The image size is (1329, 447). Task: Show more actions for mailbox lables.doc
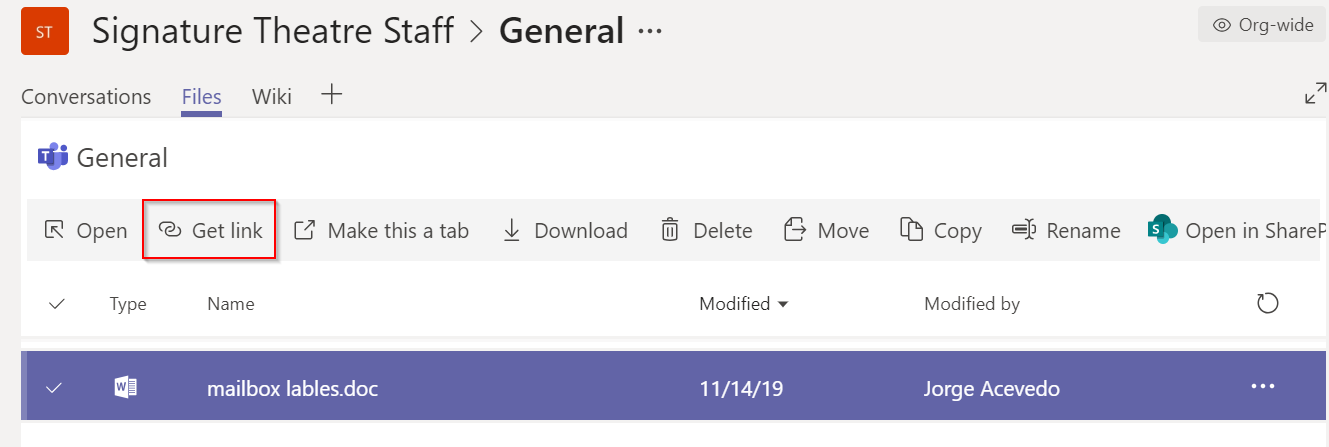point(1263,387)
